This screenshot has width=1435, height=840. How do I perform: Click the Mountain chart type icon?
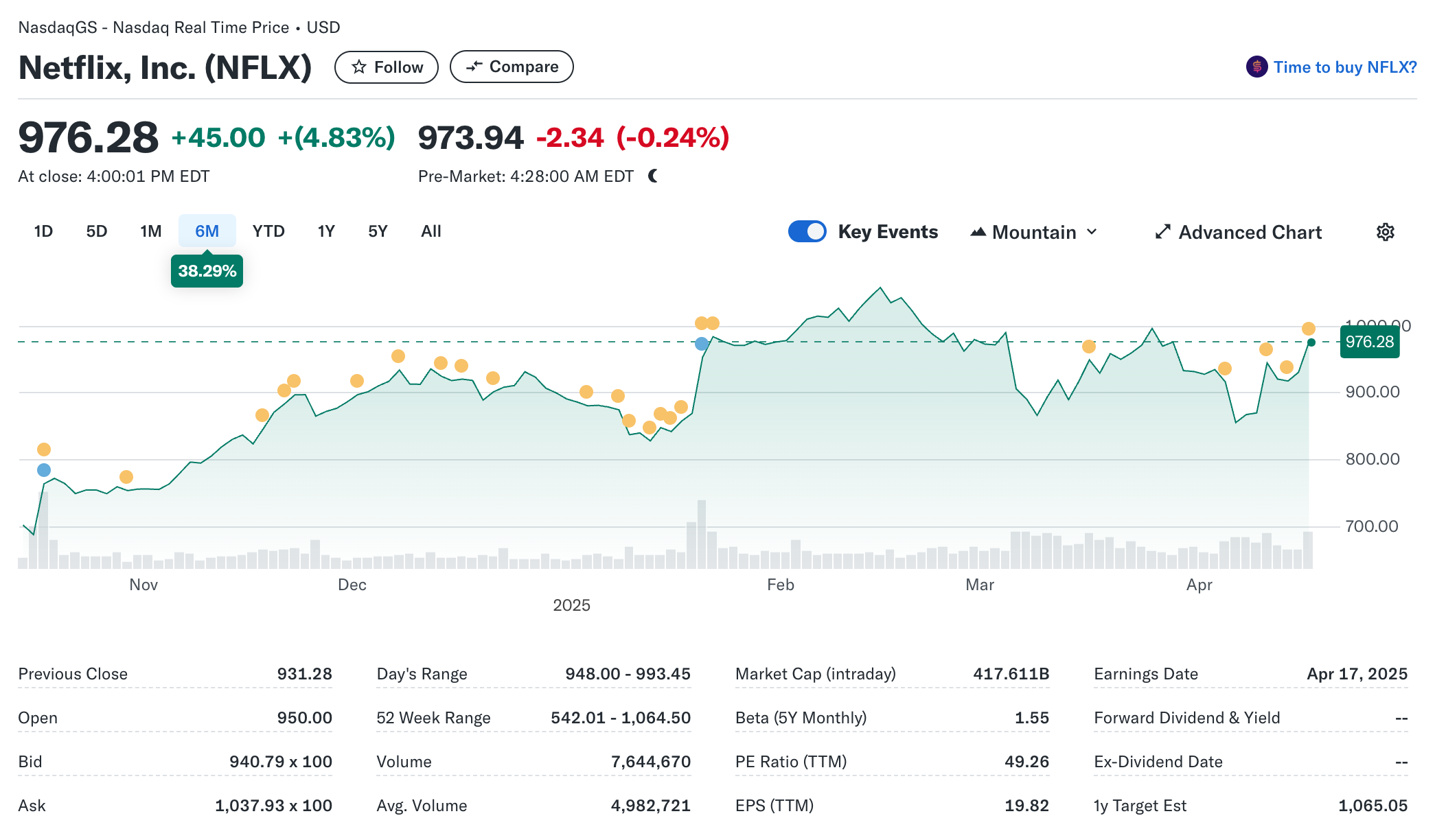coord(978,232)
